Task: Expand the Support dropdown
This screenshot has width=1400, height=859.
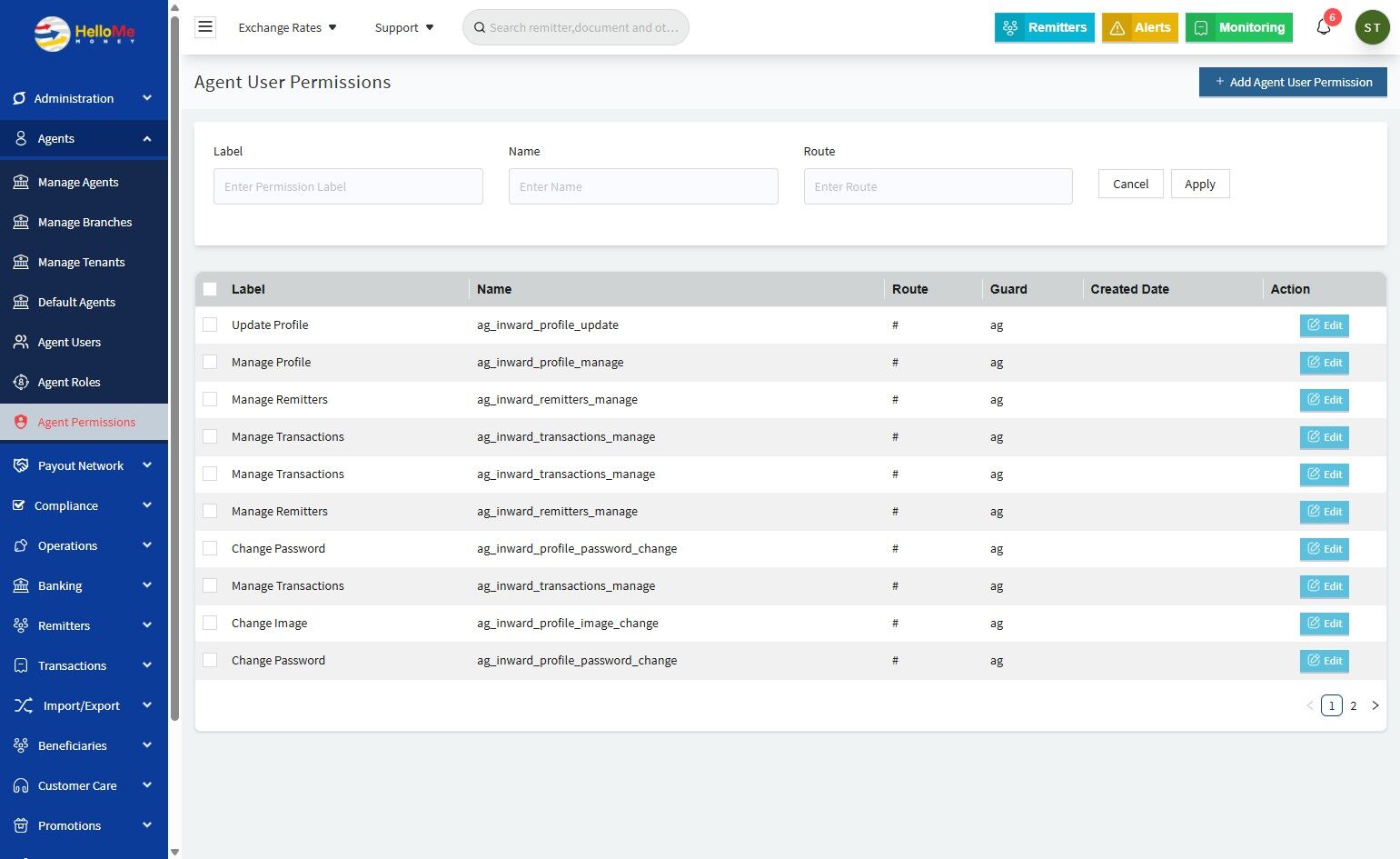Action: tap(404, 27)
